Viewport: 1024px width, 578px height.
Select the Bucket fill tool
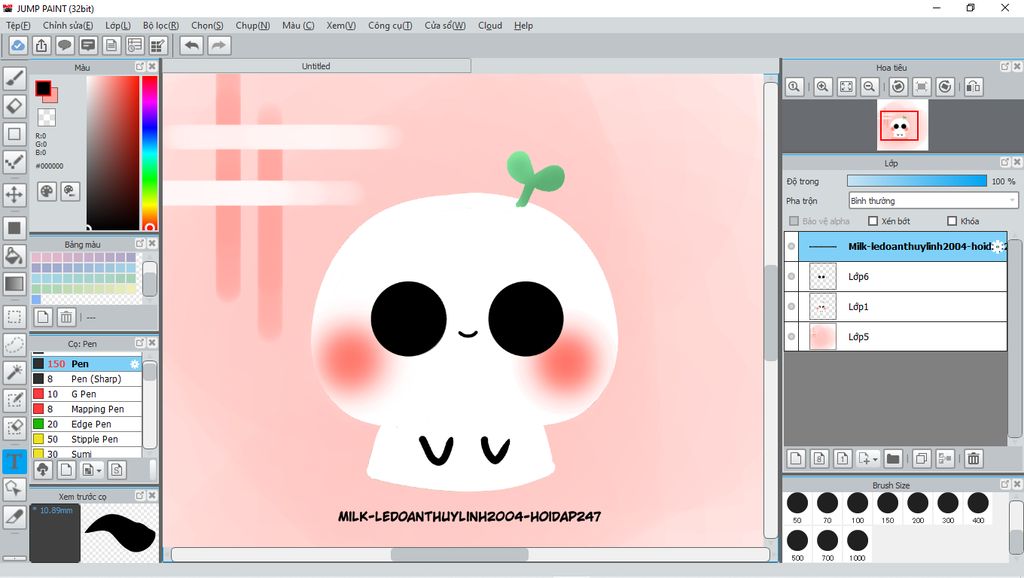(14, 255)
